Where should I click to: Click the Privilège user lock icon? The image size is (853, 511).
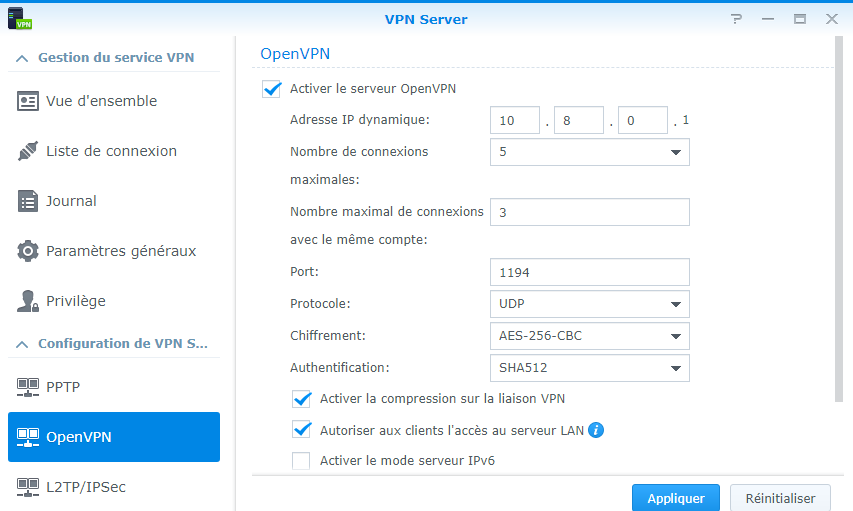[x=28, y=301]
